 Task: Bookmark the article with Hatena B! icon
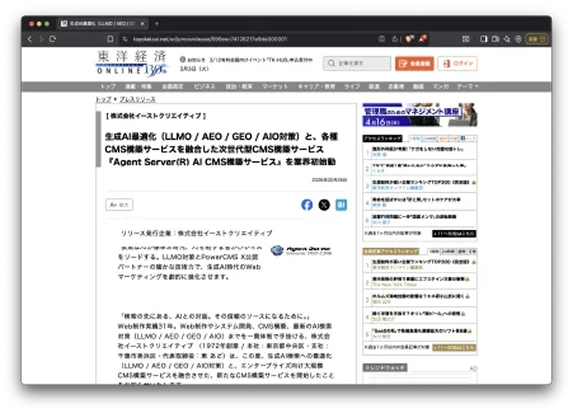point(341,205)
